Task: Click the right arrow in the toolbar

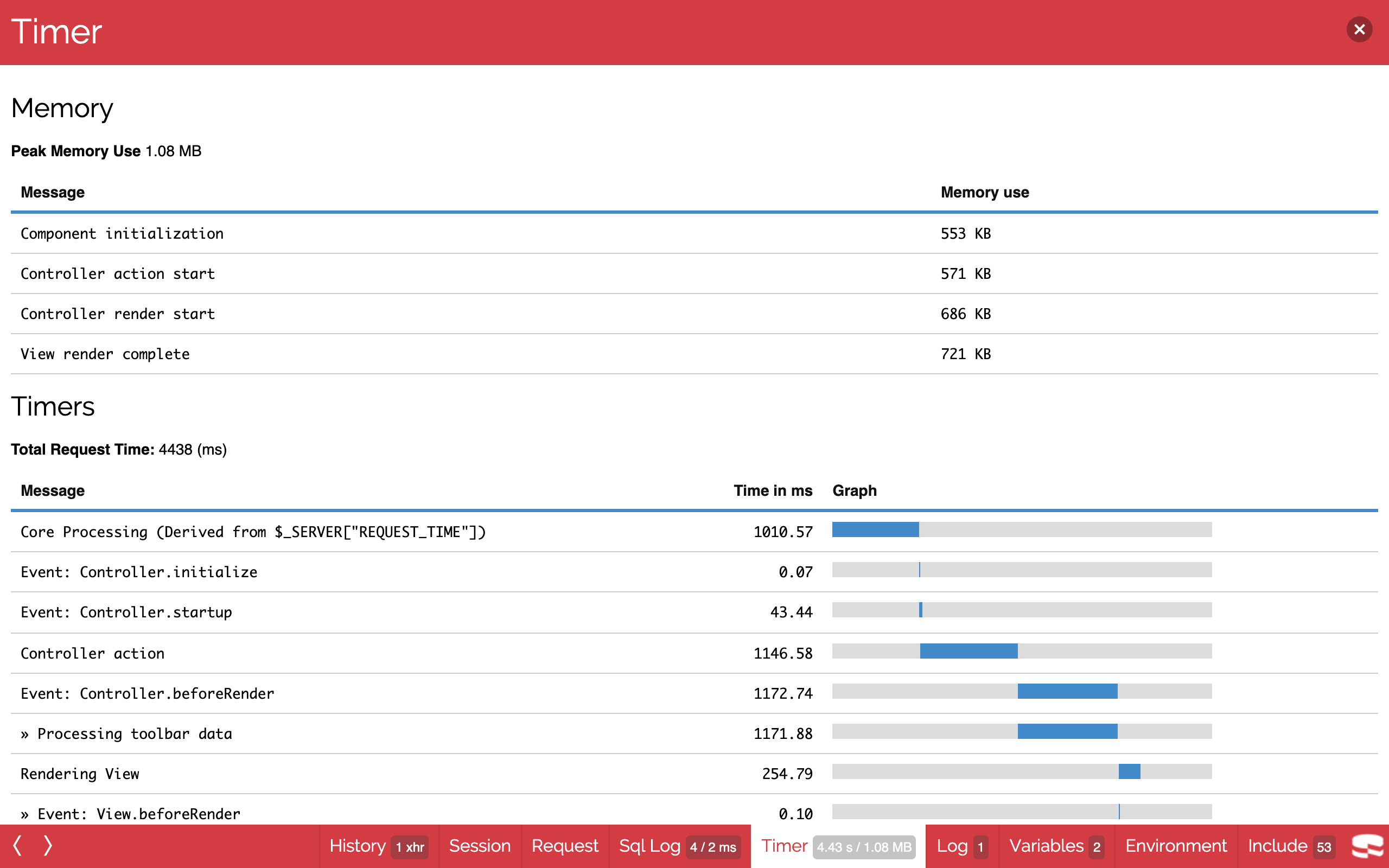Action: (x=48, y=846)
